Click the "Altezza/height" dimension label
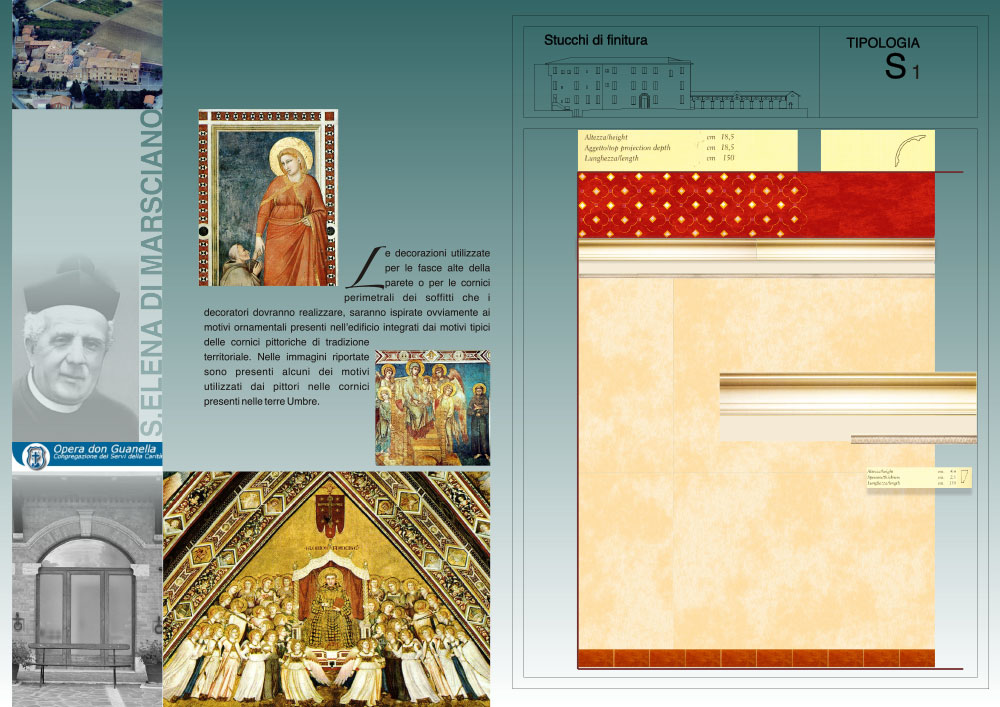 pos(606,137)
